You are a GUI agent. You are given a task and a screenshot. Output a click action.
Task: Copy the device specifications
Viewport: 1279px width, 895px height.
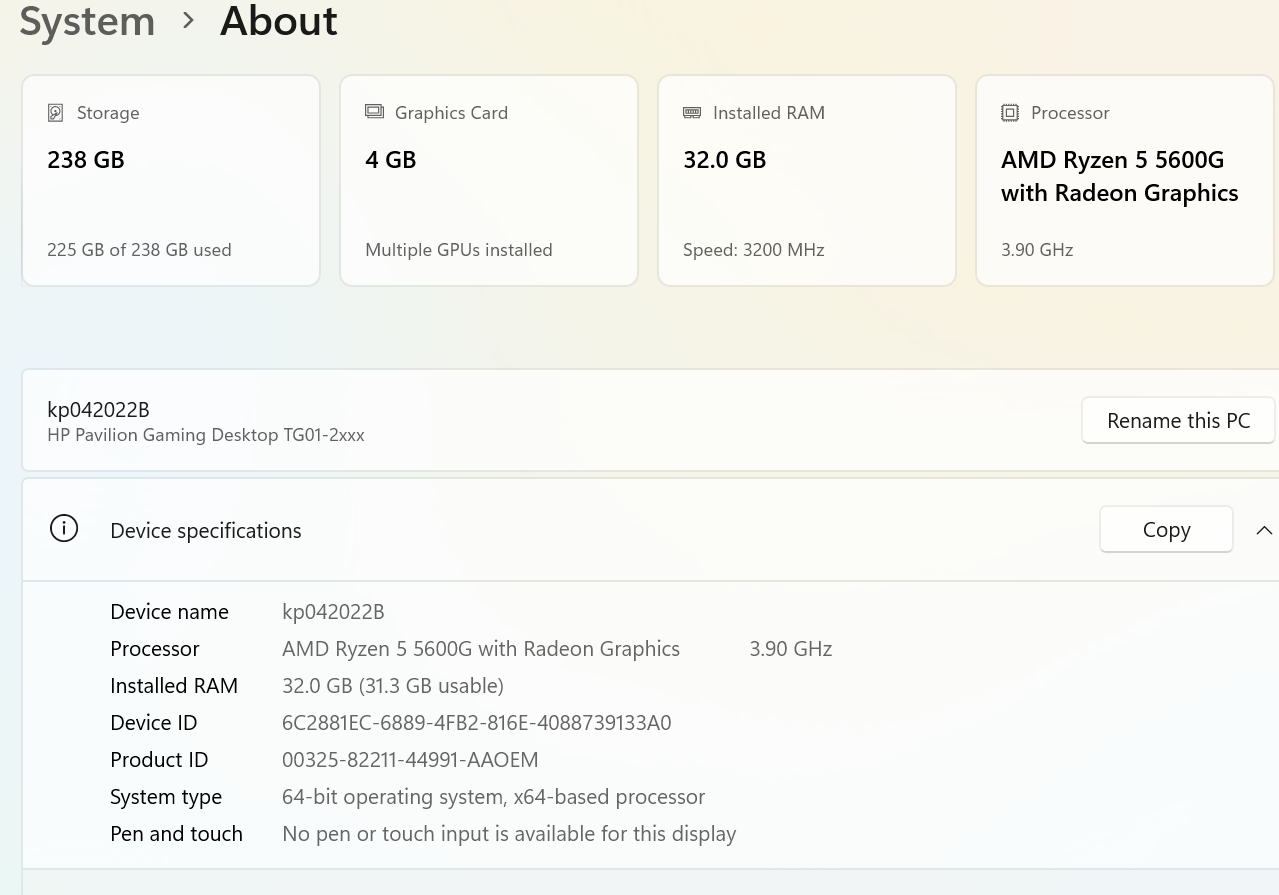click(1166, 530)
